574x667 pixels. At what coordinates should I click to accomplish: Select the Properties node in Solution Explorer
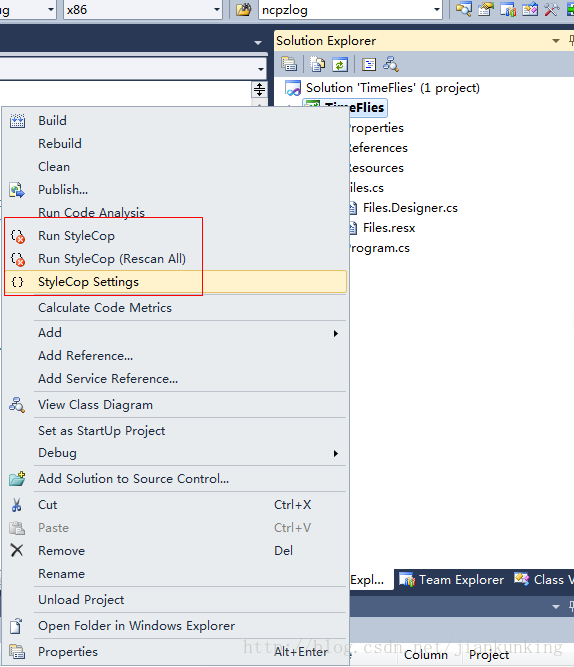(376, 128)
